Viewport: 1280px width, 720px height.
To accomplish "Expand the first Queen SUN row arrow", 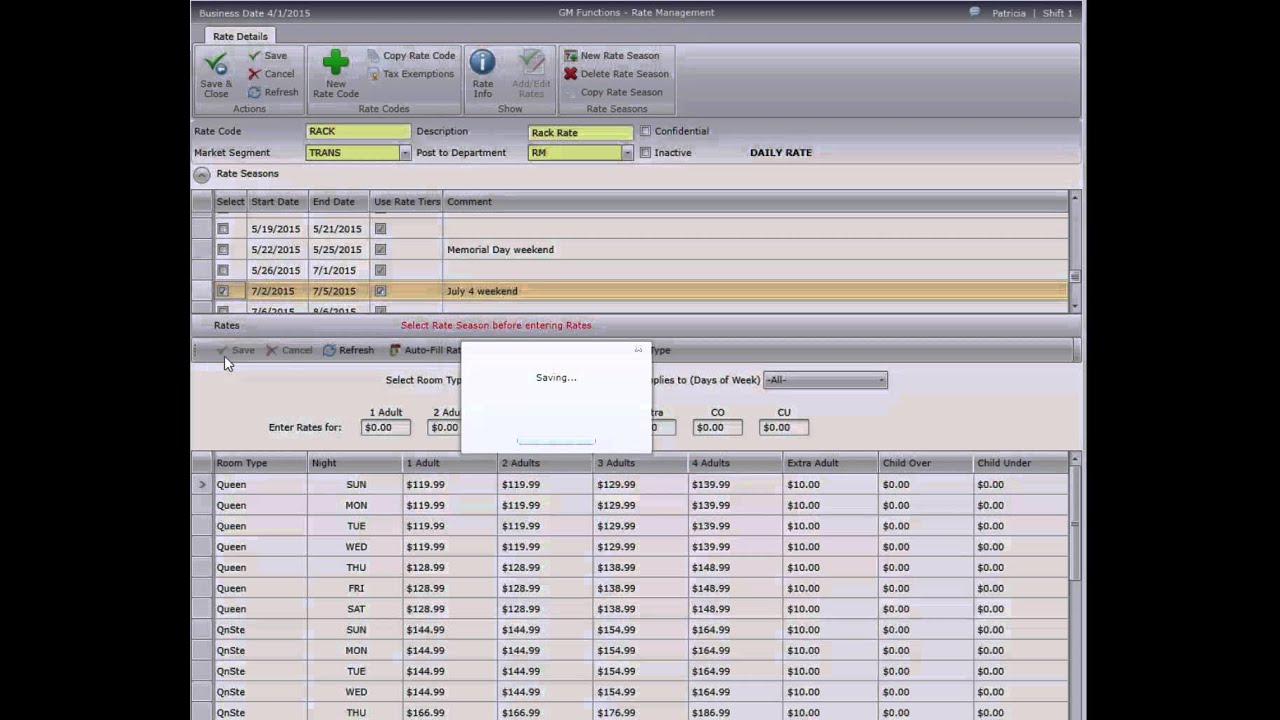I will pos(202,484).
